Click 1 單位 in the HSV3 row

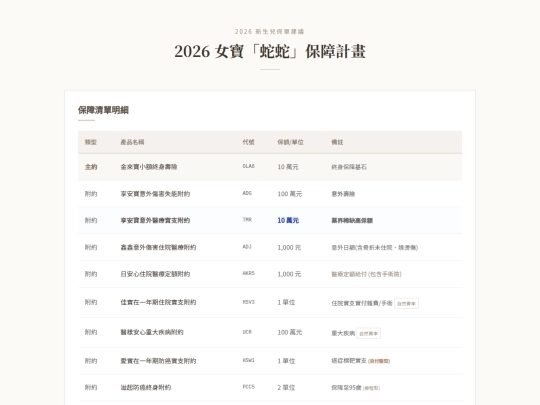(x=286, y=302)
